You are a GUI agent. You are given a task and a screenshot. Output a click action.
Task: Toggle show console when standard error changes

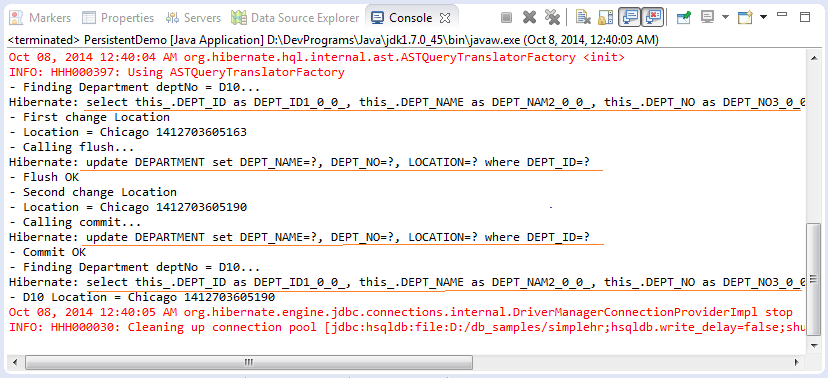click(x=652, y=17)
